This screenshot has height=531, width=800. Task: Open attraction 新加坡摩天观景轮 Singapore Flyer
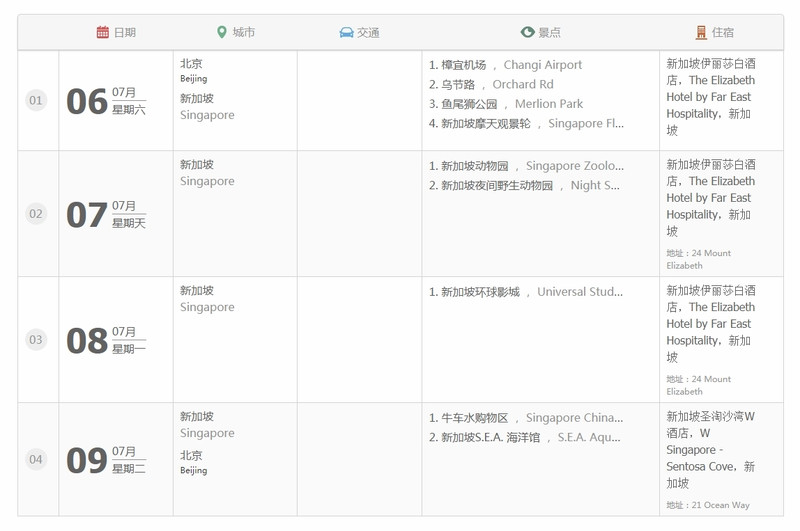pyautogui.click(x=526, y=123)
